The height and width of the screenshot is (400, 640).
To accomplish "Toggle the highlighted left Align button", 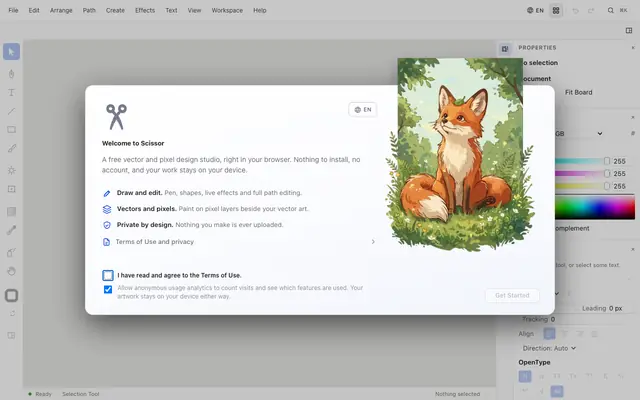I will (549, 334).
